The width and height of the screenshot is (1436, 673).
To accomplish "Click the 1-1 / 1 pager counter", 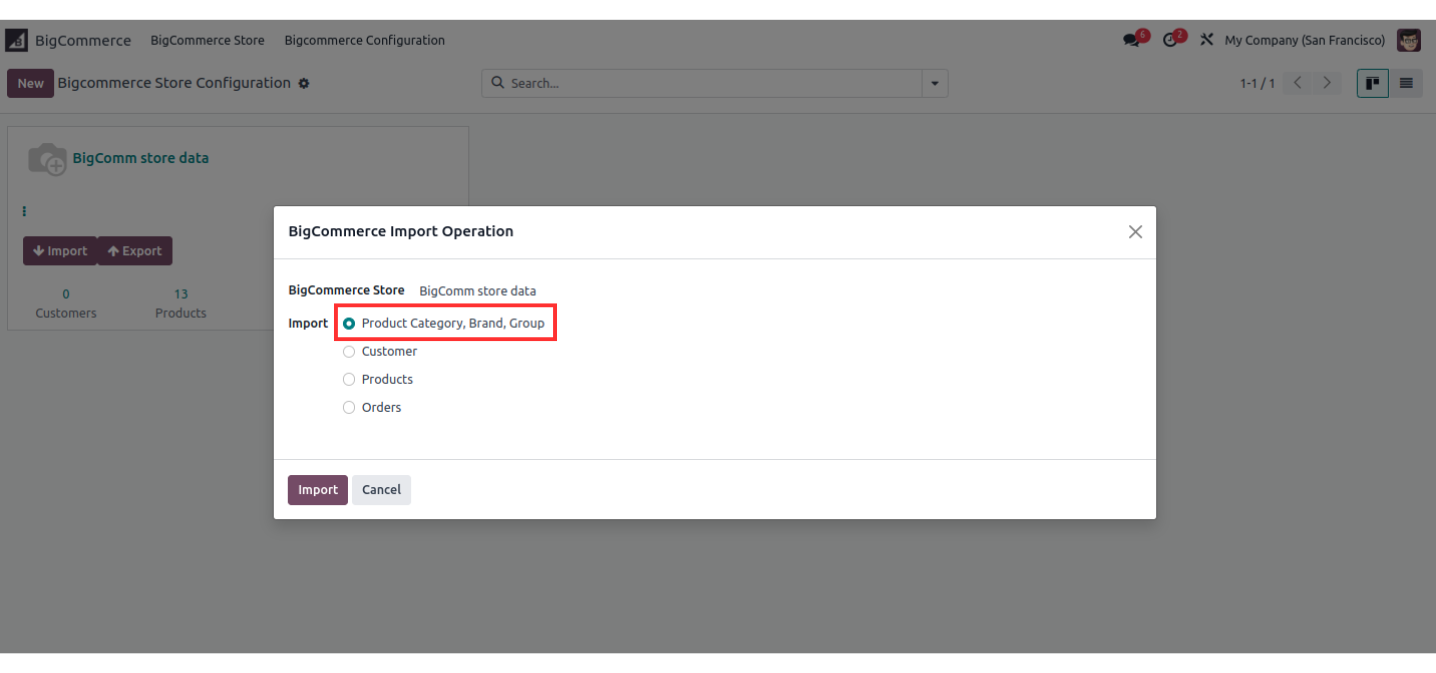I will (1257, 83).
